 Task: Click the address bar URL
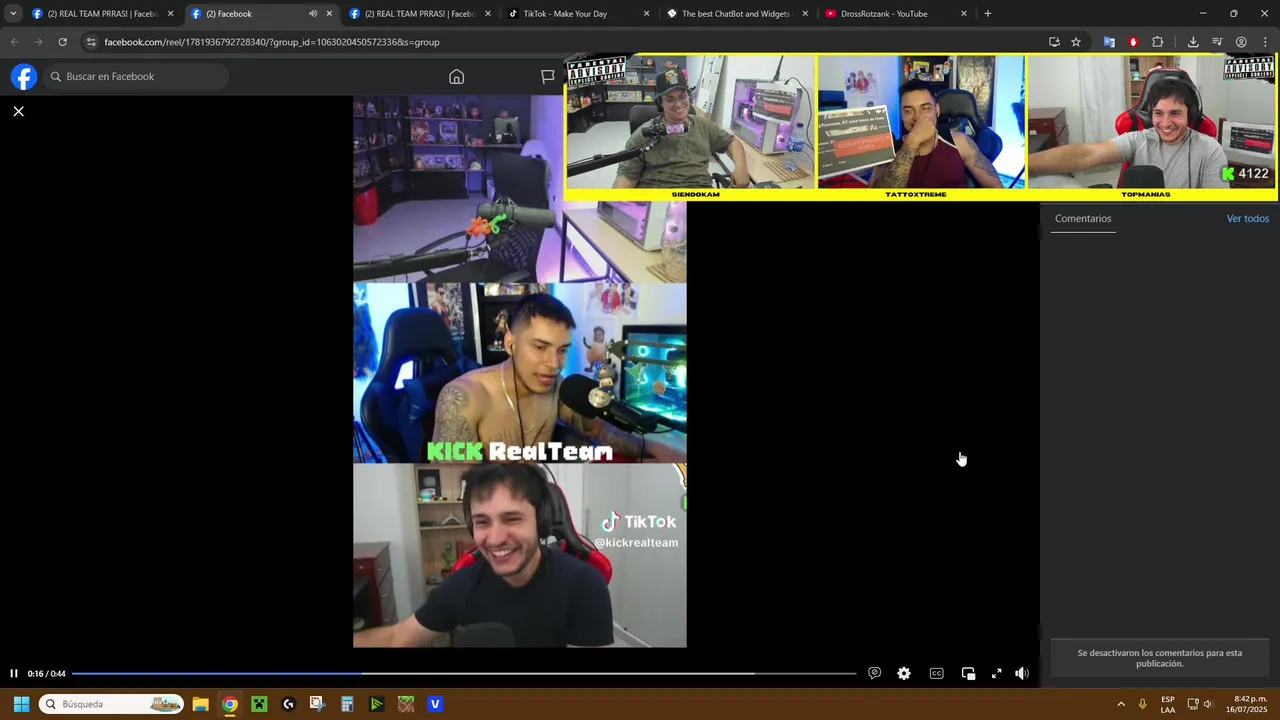(x=272, y=42)
